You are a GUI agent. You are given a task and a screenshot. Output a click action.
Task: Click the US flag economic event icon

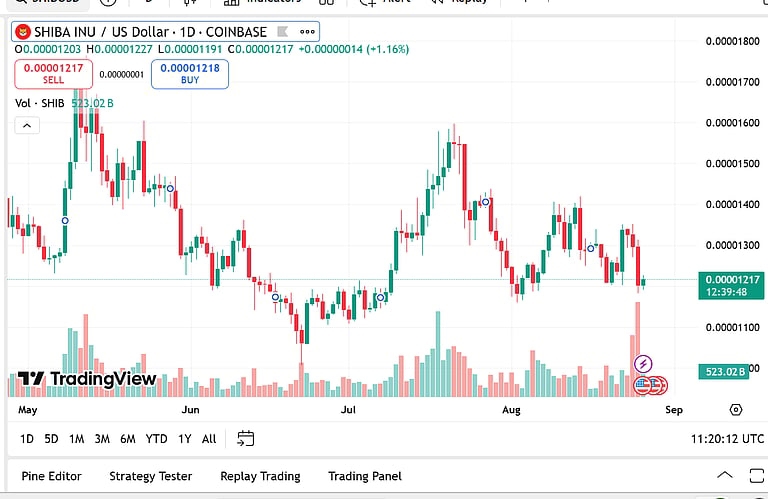[643, 386]
